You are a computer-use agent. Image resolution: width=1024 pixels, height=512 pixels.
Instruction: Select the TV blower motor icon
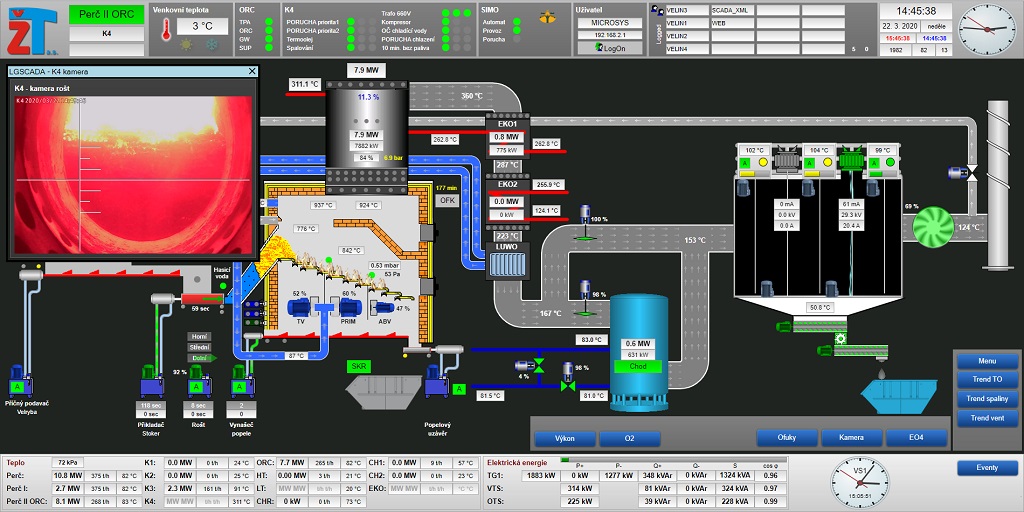301,308
